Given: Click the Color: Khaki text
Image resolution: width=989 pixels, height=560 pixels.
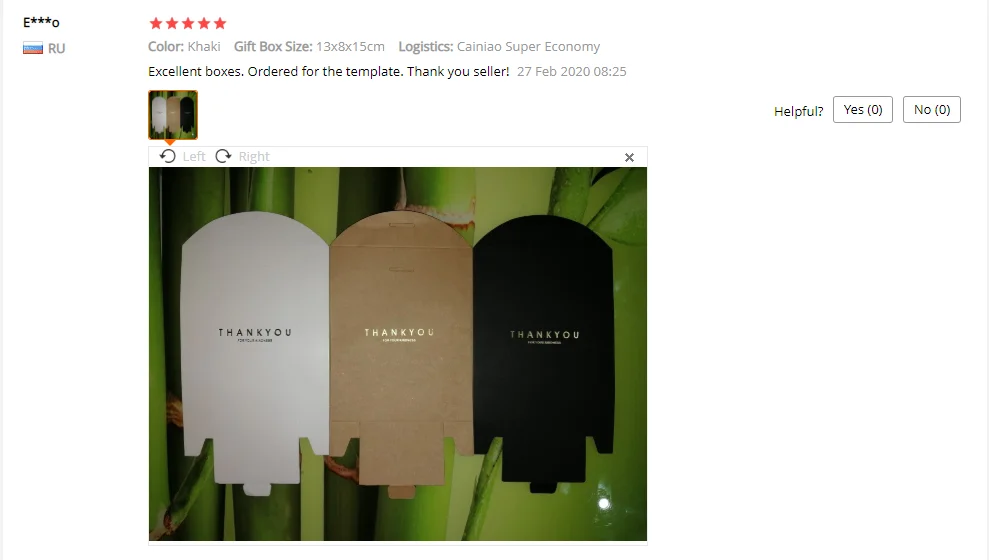Looking at the screenshot, I should (x=184, y=47).
